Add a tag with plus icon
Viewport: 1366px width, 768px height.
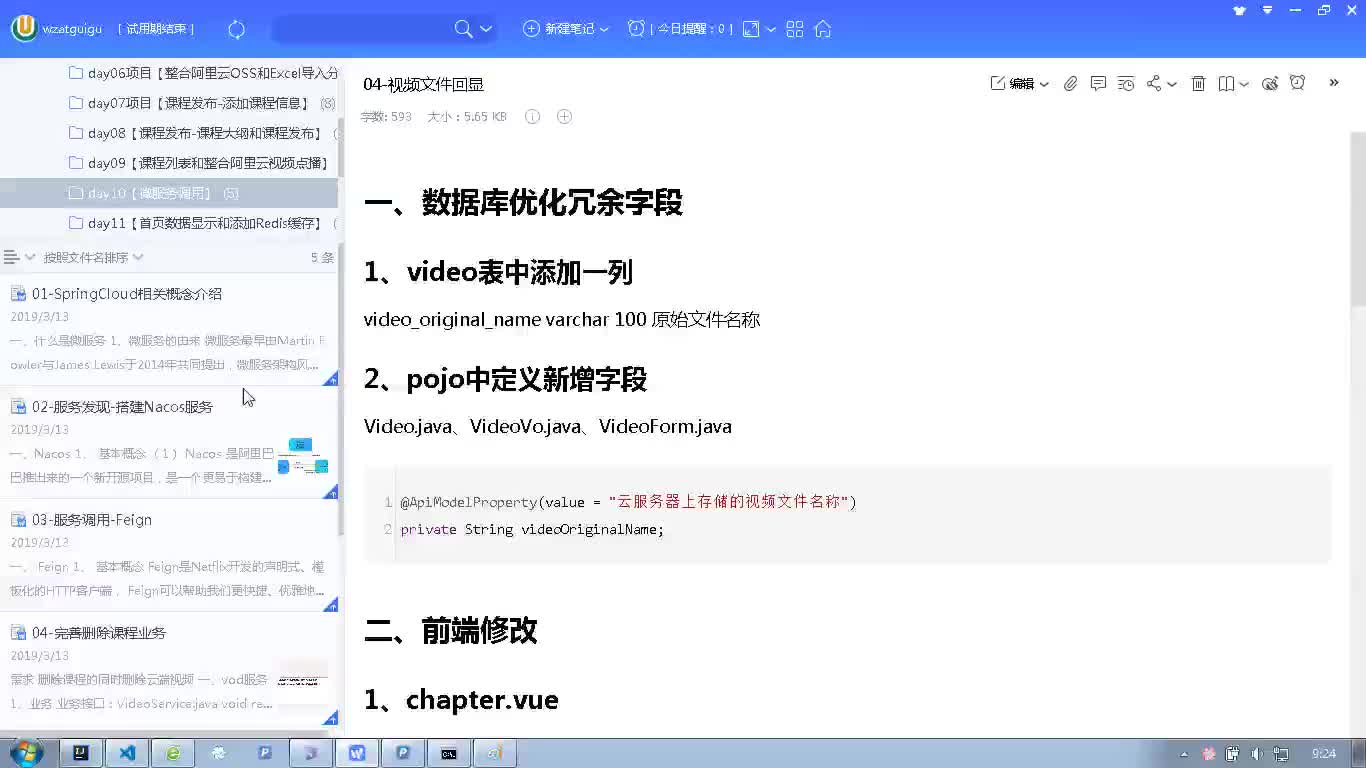tap(564, 116)
